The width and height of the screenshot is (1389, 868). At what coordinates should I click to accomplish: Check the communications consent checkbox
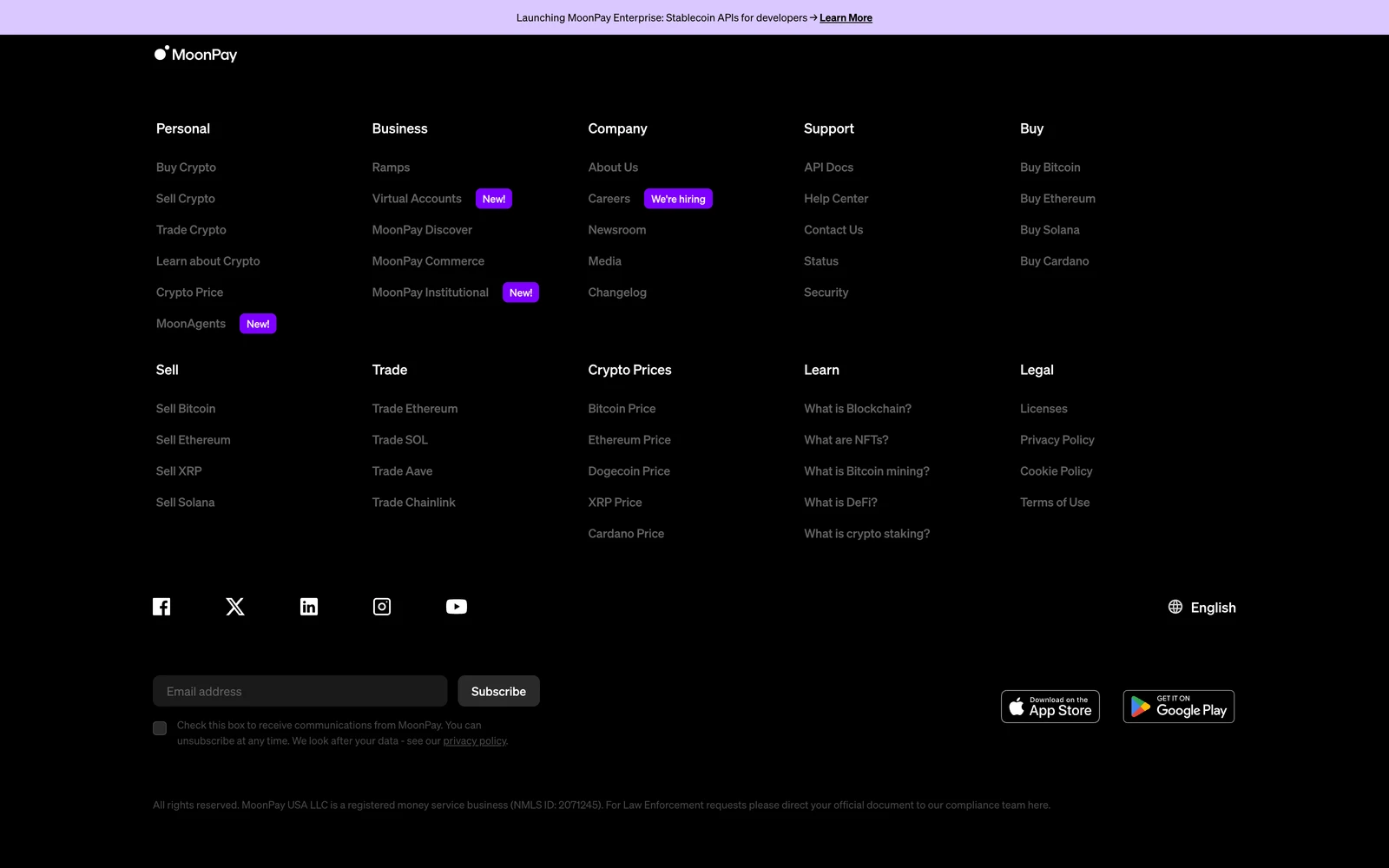[x=160, y=728]
